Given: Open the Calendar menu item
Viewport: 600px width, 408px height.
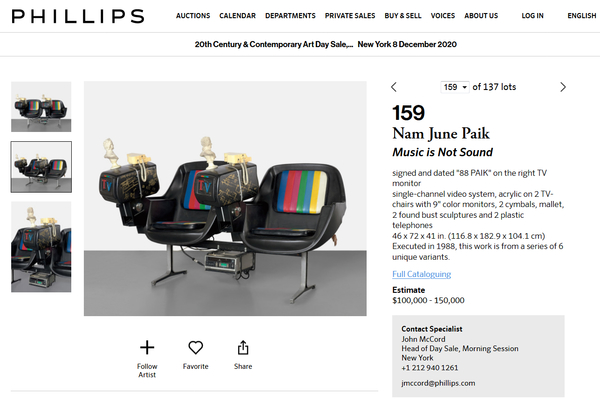Looking at the screenshot, I should [x=237, y=16].
